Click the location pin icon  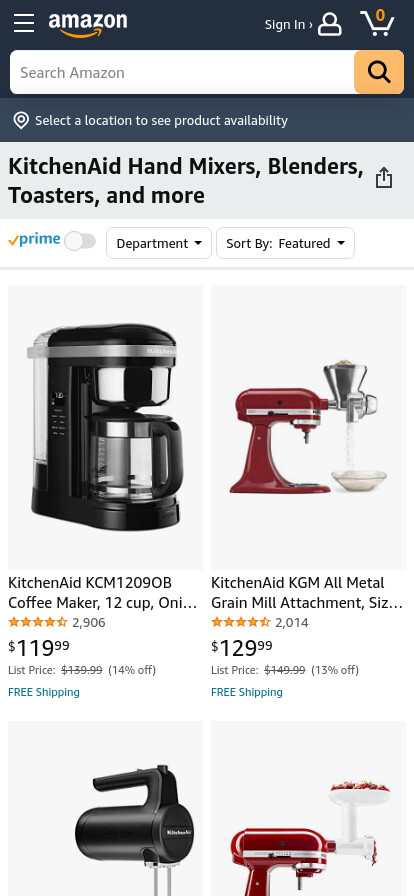[x=21, y=121]
